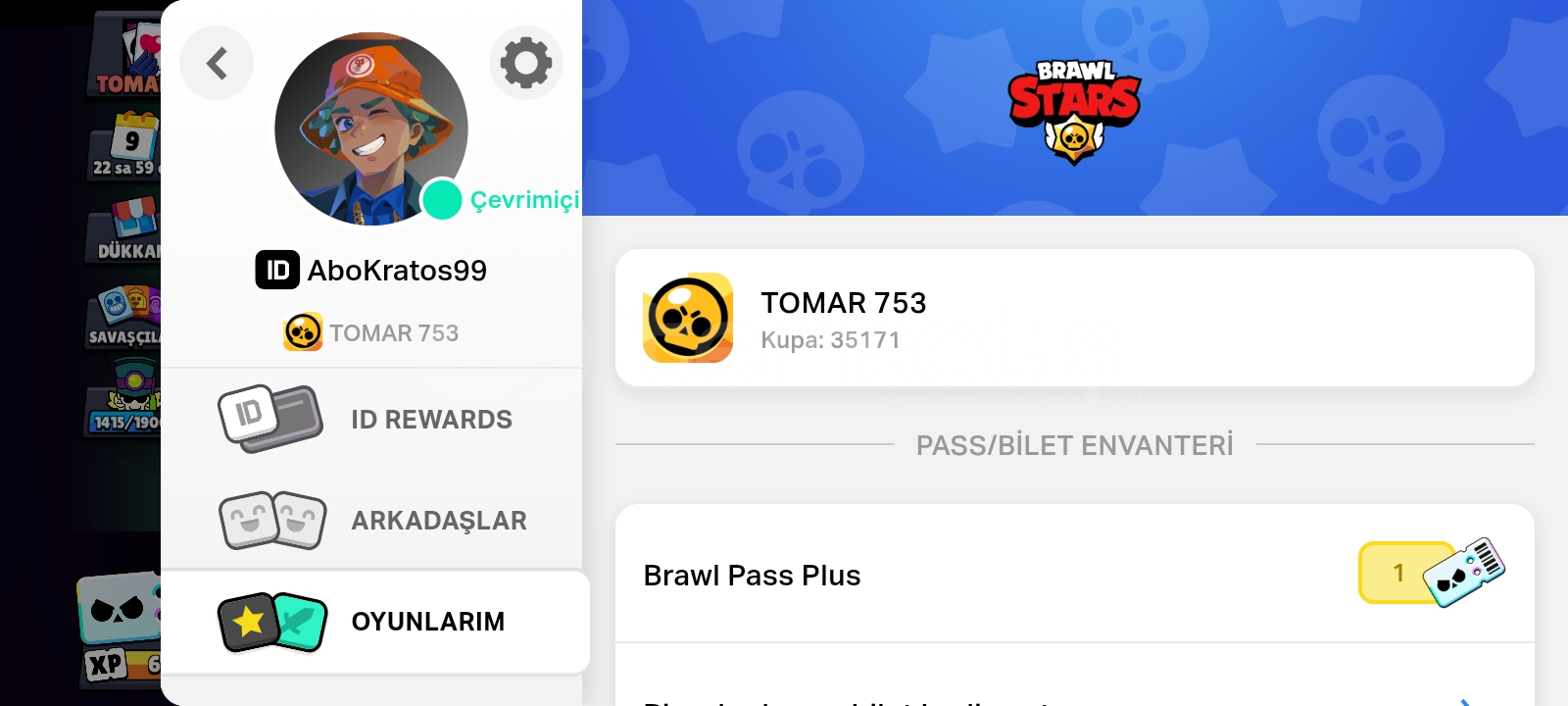Click the yellow skull Brawl Stars icon

(x=688, y=318)
